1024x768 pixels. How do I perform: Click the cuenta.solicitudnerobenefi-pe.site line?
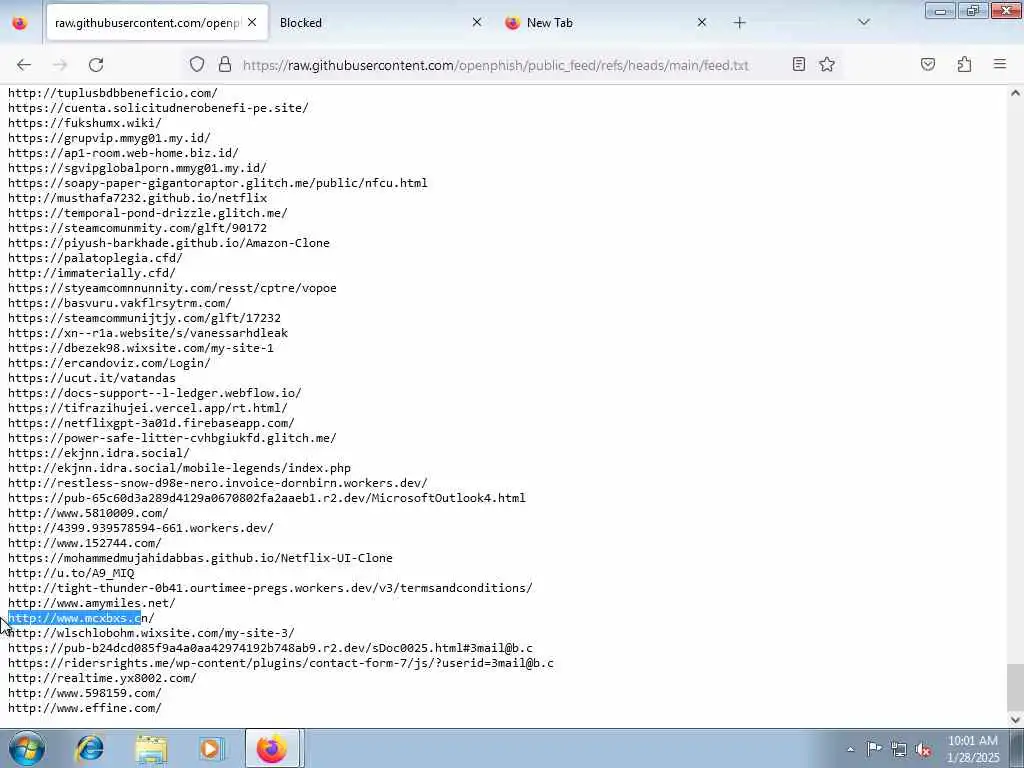[158, 108]
